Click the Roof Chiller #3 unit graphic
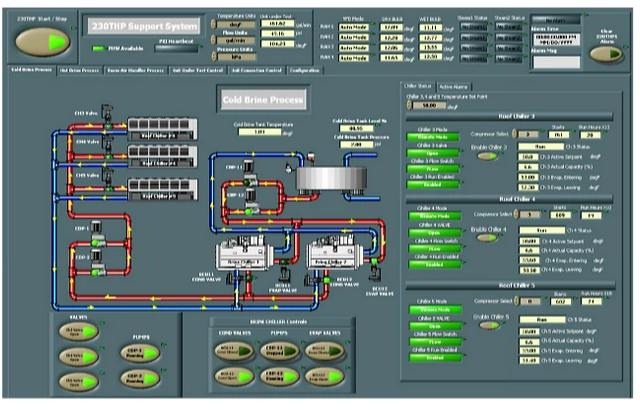 pyautogui.click(x=162, y=129)
